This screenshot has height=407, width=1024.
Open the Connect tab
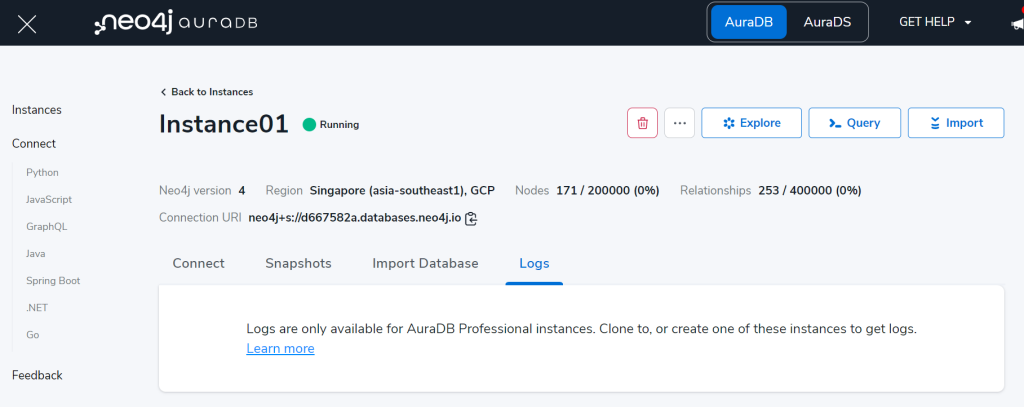point(199,263)
